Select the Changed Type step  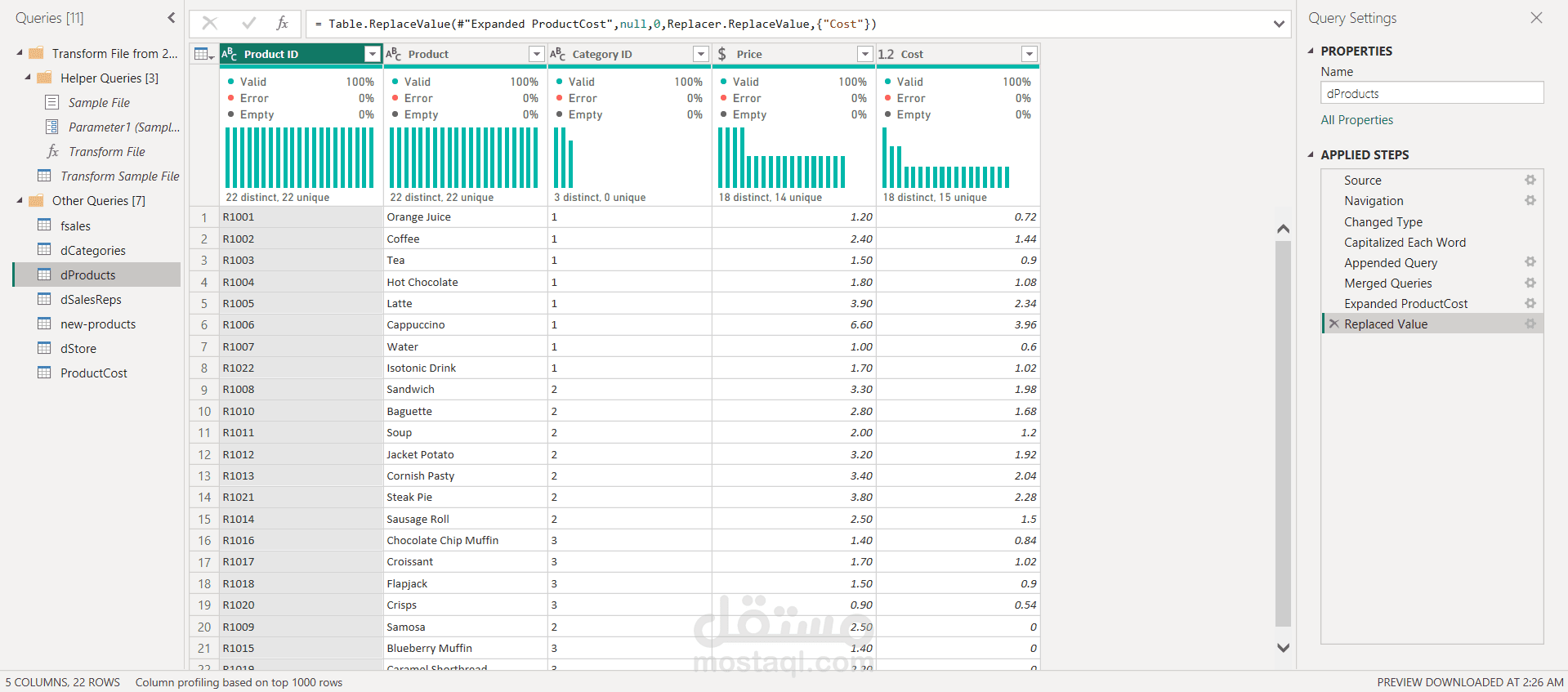1383,221
